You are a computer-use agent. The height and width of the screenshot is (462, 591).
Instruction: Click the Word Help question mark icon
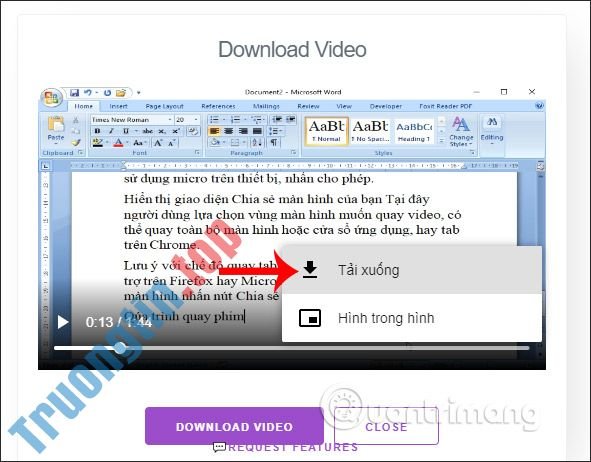(x=539, y=106)
